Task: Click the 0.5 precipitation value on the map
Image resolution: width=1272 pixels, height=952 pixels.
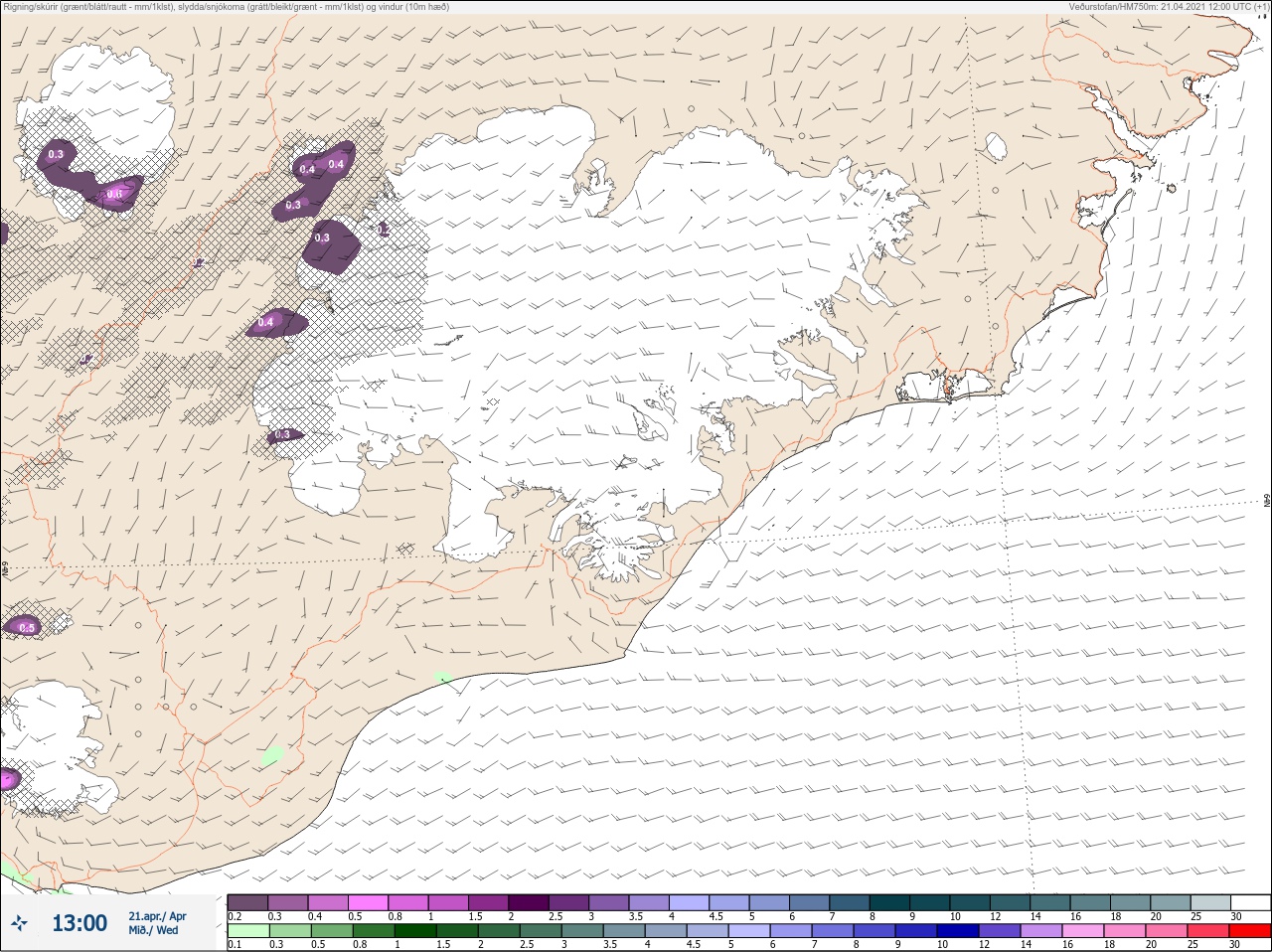Action: coord(27,628)
